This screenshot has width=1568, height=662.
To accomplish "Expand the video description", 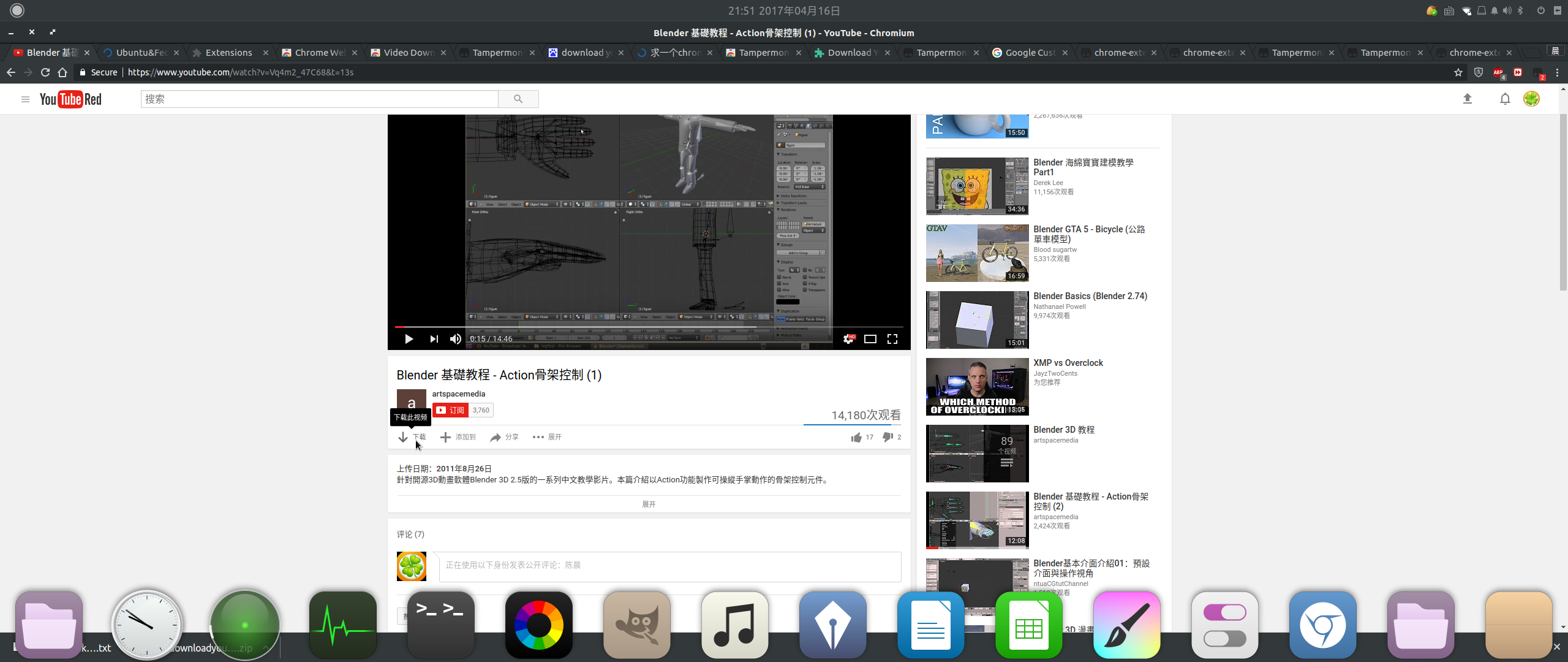I will click(x=649, y=504).
